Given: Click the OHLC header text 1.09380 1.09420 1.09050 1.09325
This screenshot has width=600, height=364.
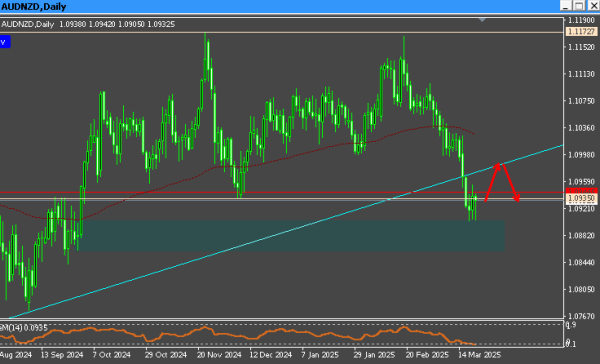Looking at the screenshot, I should [117, 24].
